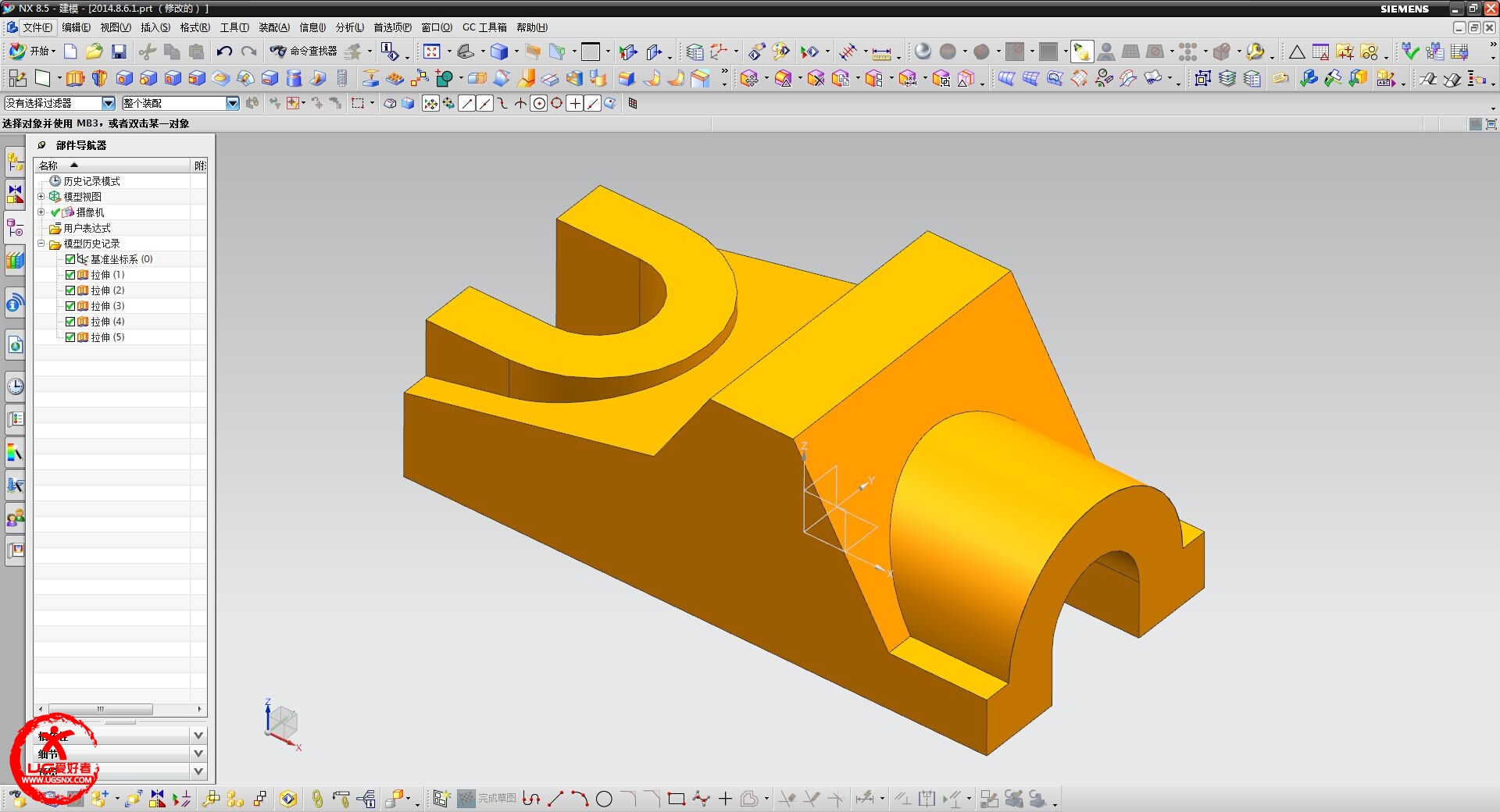This screenshot has height=812, width=1500.
Task: Open the GC 工具箱 menu
Action: [x=484, y=27]
